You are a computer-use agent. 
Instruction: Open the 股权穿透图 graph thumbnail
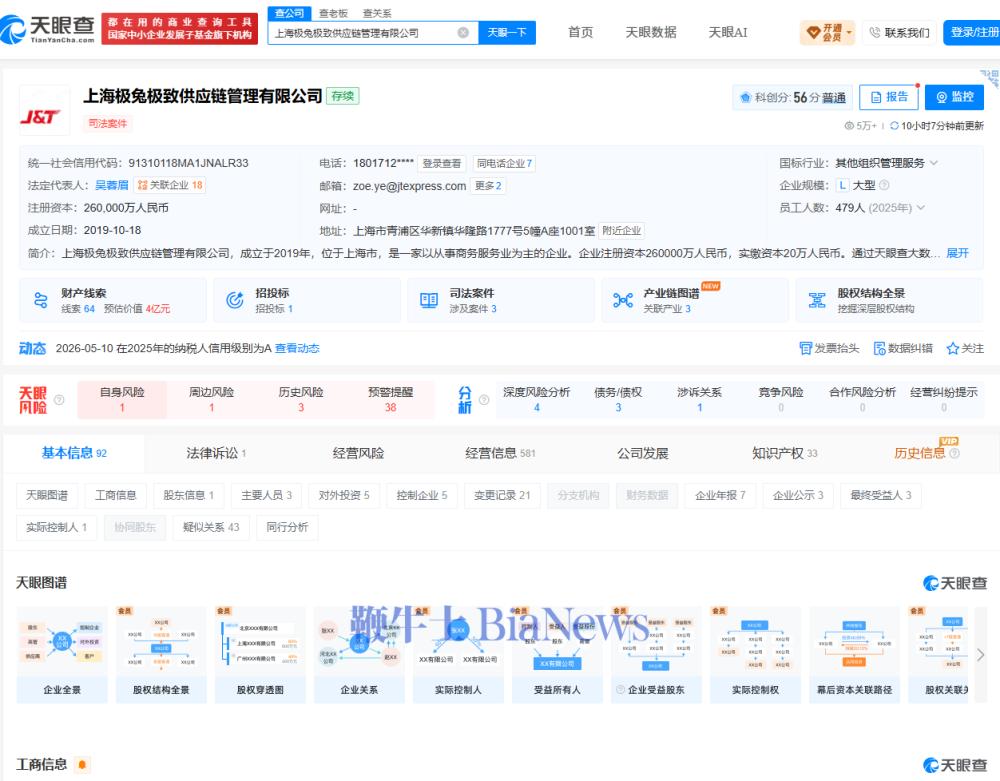pos(260,655)
